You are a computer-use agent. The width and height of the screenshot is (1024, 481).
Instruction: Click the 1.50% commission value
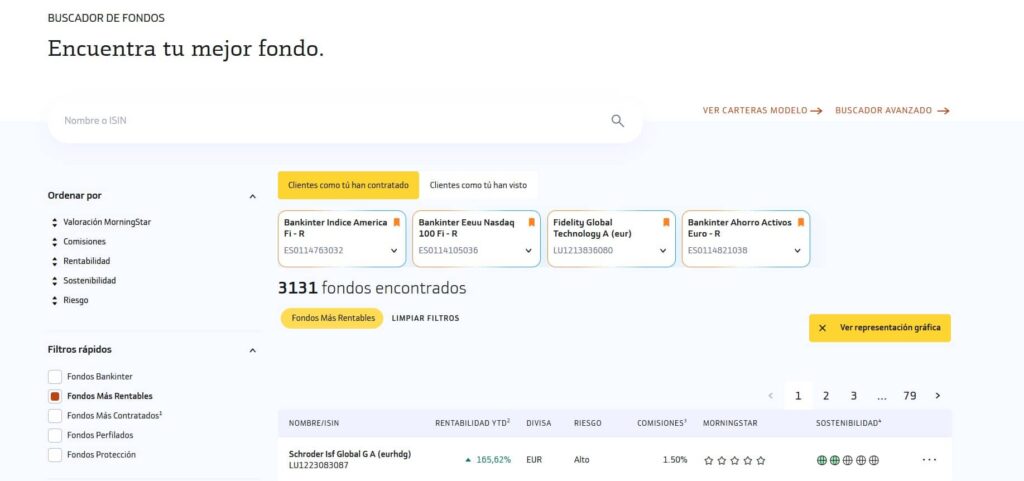pos(675,460)
